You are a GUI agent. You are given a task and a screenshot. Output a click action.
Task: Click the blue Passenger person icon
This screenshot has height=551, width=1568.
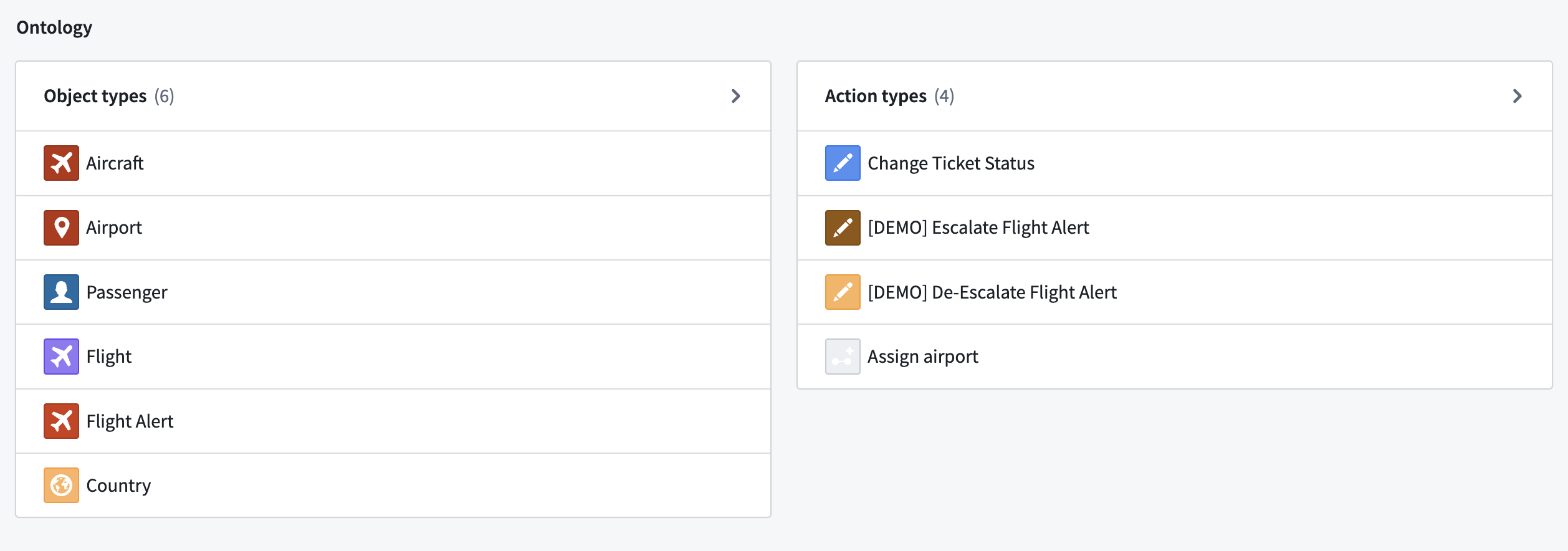point(61,292)
